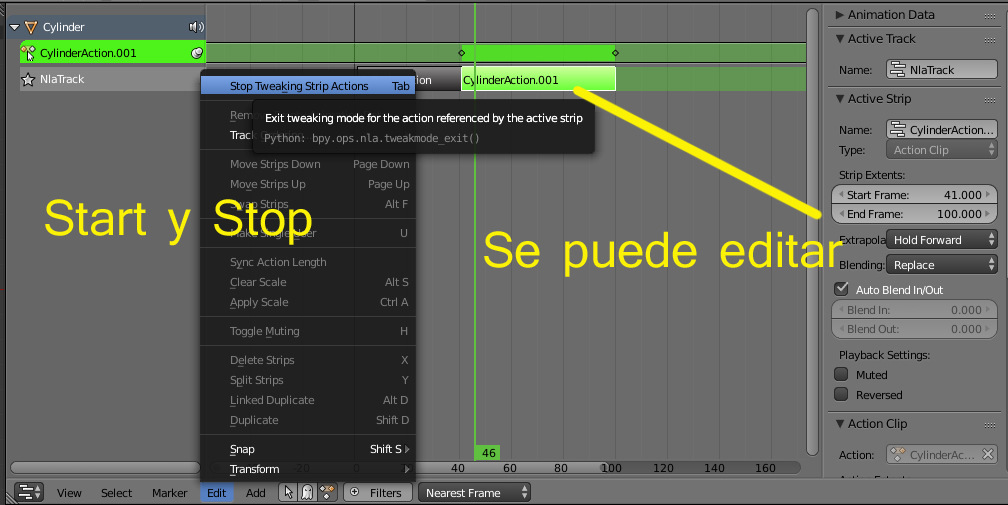This screenshot has width=1008, height=505.
Task: Collapse the Active Strip panel
Action: [840, 98]
